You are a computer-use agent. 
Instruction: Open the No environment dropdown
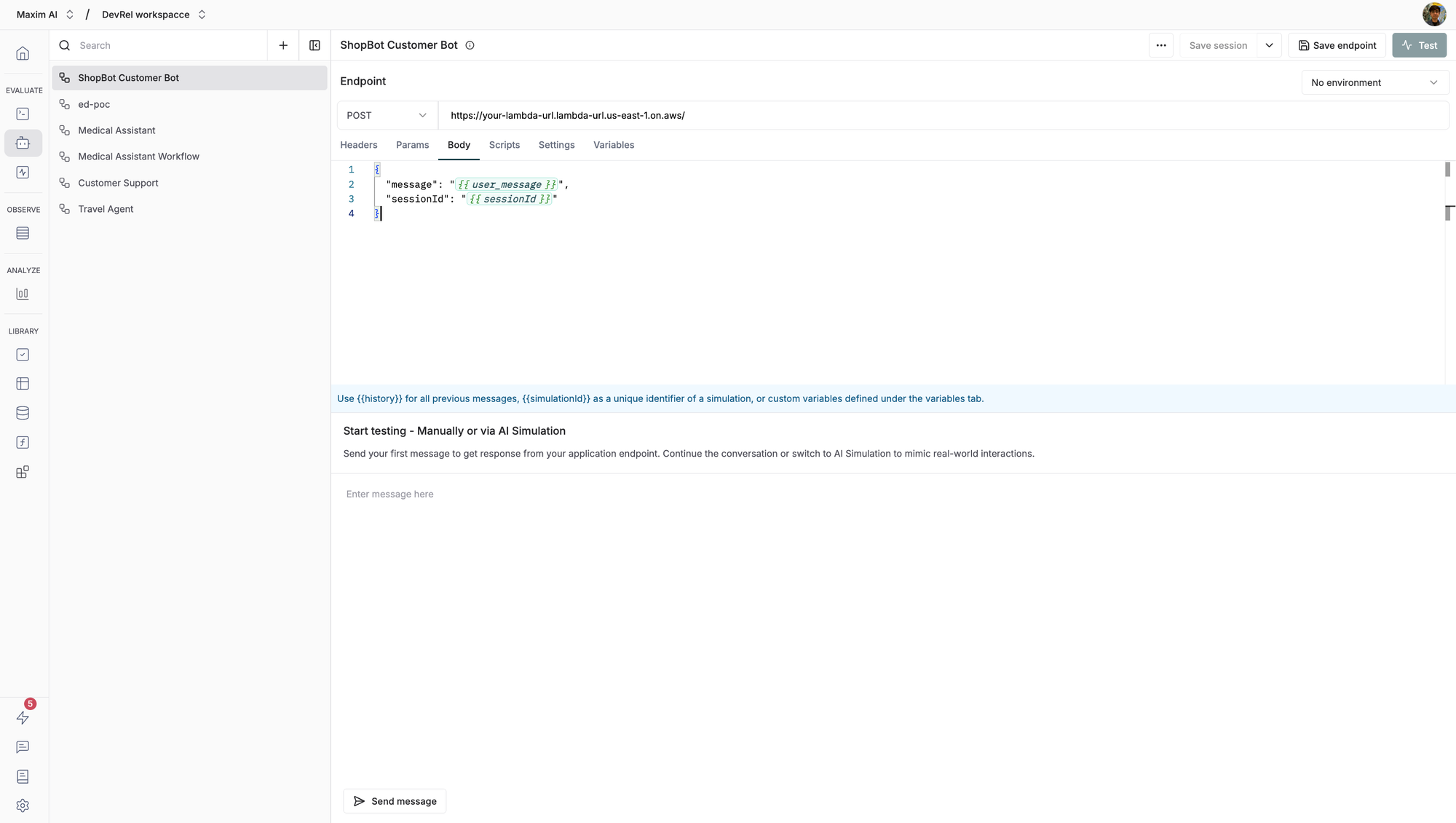click(x=1374, y=82)
